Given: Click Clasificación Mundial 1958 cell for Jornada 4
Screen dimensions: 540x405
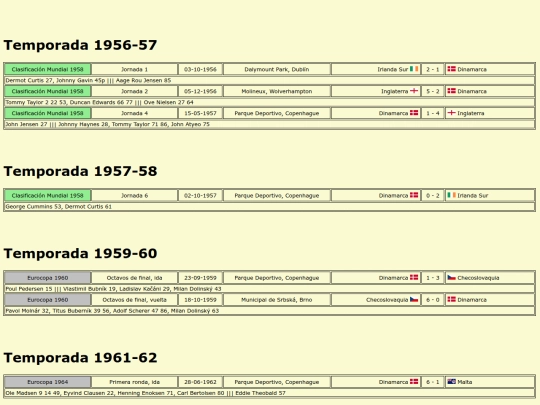Looking at the screenshot, I should pyautogui.click(x=48, y=113).
